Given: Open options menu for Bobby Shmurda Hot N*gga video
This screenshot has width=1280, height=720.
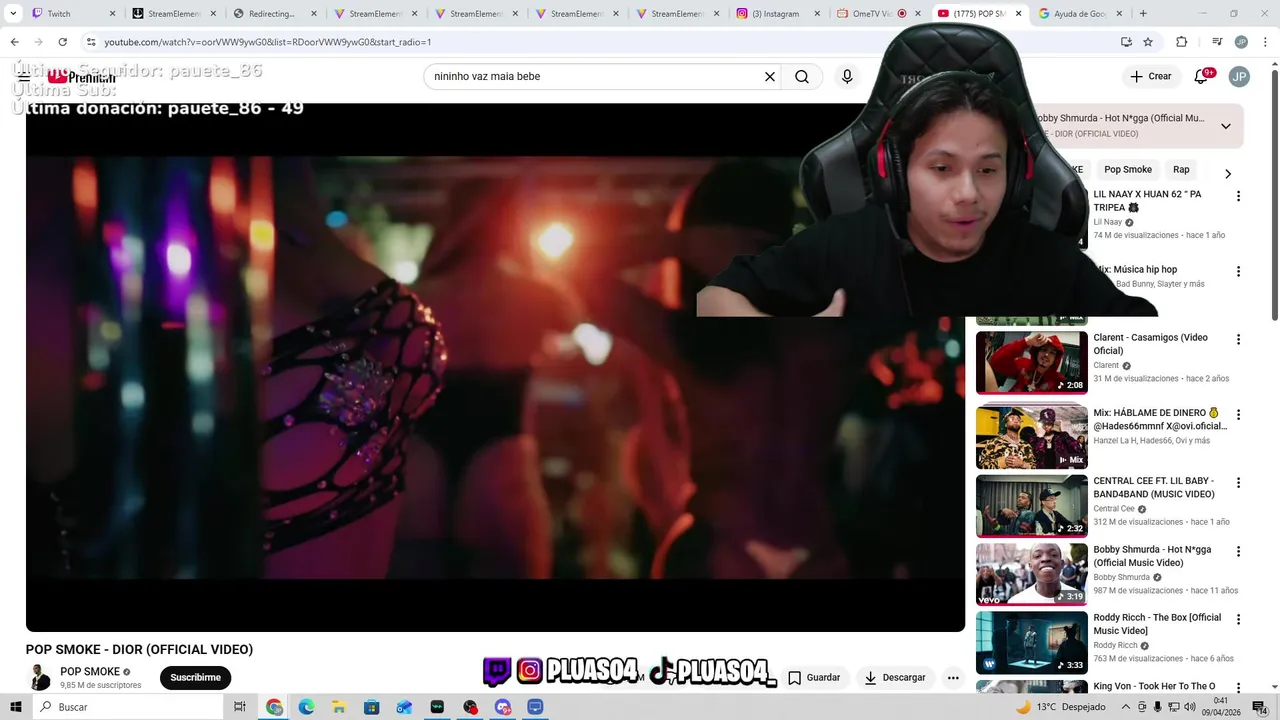Looking at the screenshot, I should [1238, 552].
